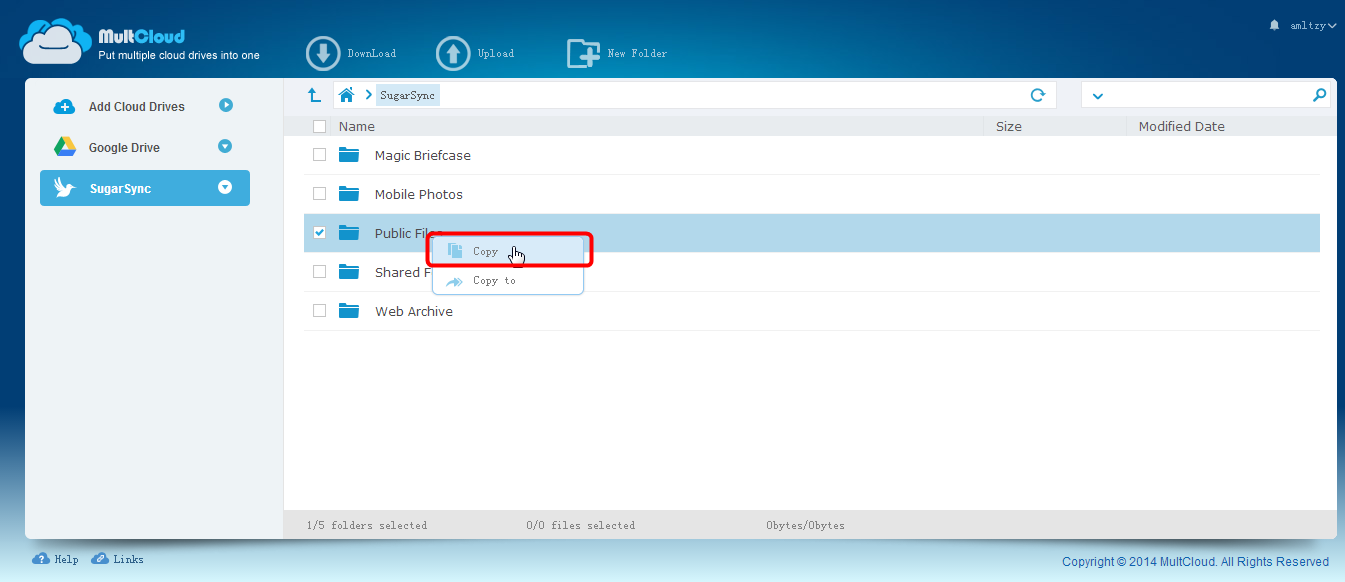This screenshot has height=582, width=1345.
Task: Refresh the SugarSync file list
Action: pyautogui.click(x=1038, y=95)
